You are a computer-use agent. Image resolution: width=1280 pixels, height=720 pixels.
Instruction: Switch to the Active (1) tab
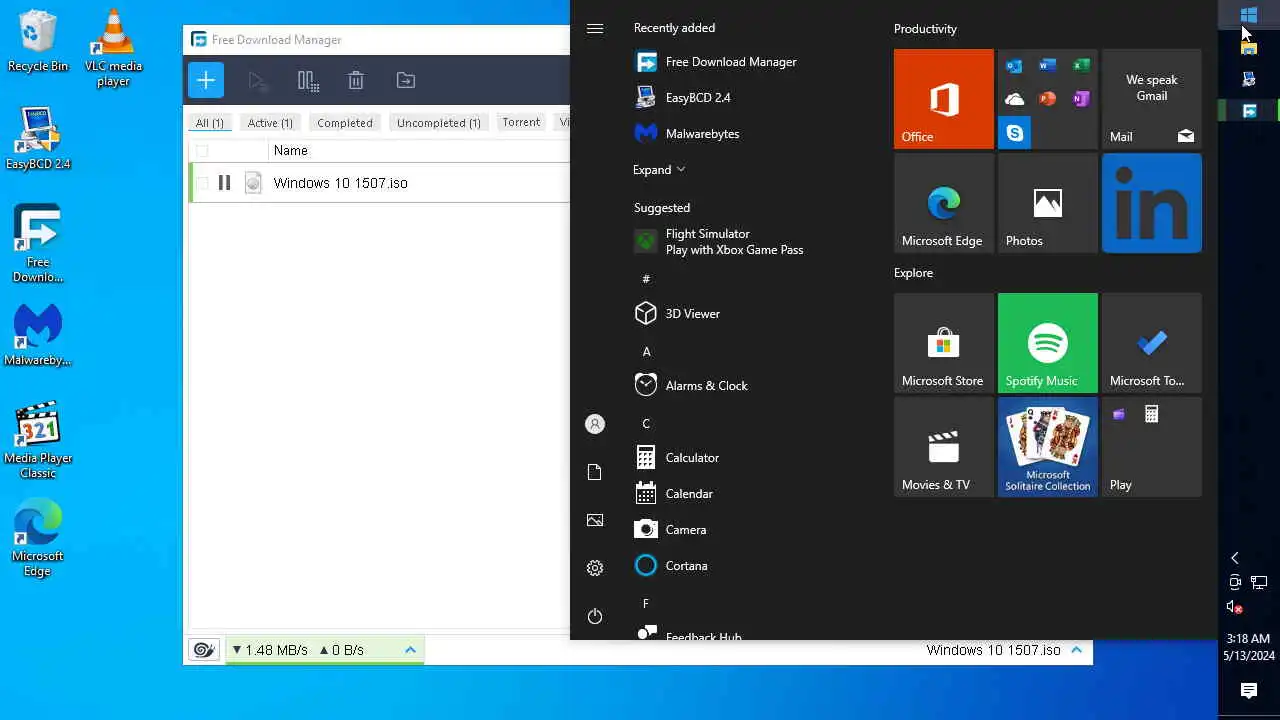pos(270,123)
